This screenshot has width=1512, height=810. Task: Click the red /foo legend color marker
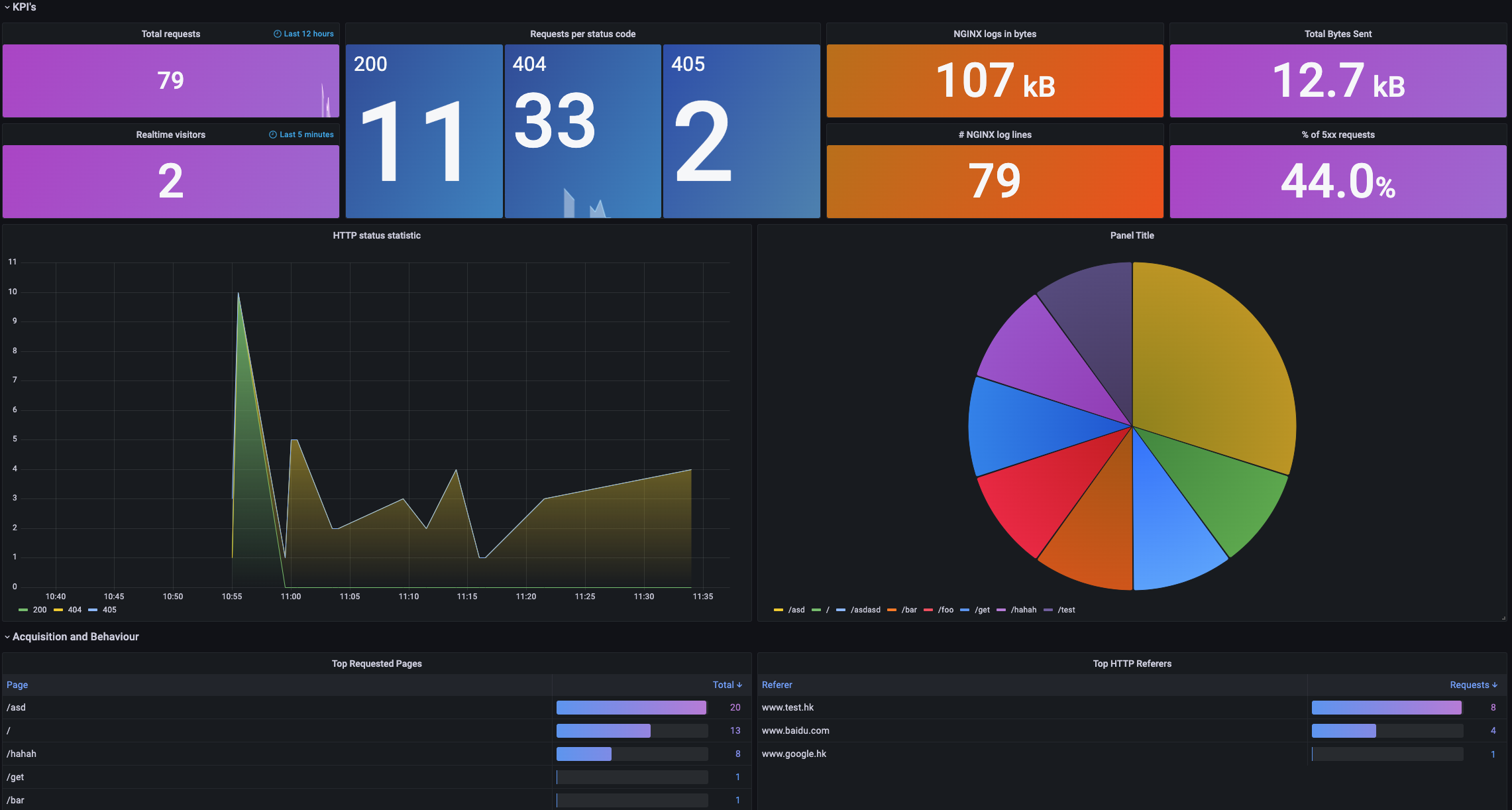point(928,610)
